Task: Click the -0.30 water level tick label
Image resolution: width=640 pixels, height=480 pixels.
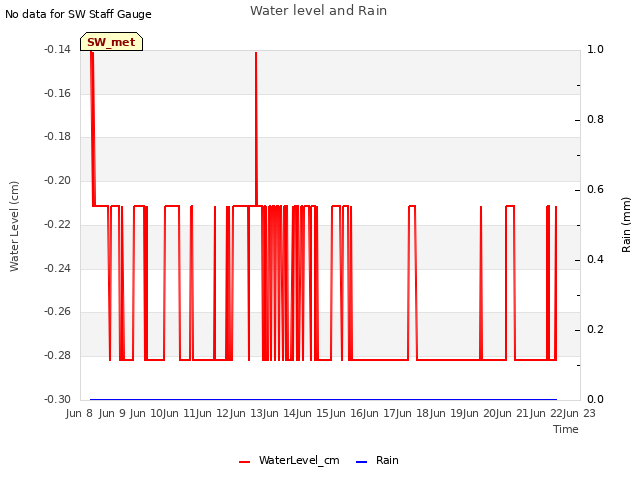Action: pos(57,399)
